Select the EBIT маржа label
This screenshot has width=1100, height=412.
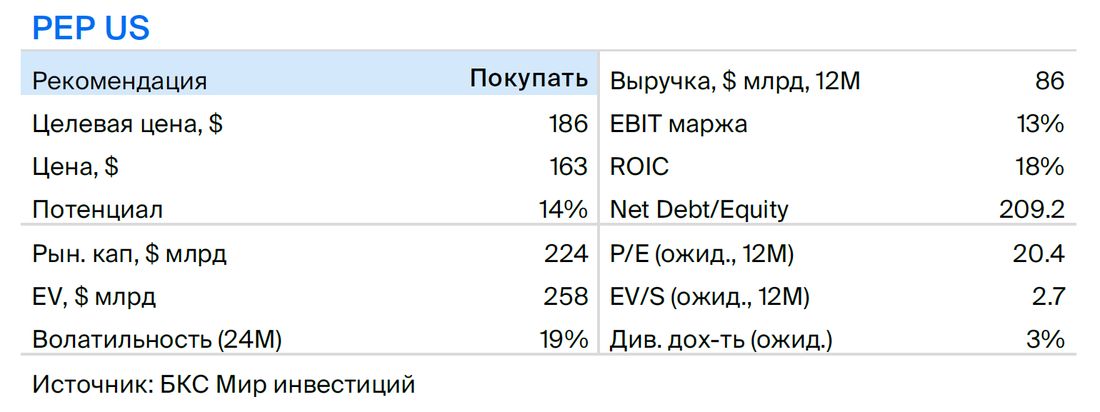678,124
